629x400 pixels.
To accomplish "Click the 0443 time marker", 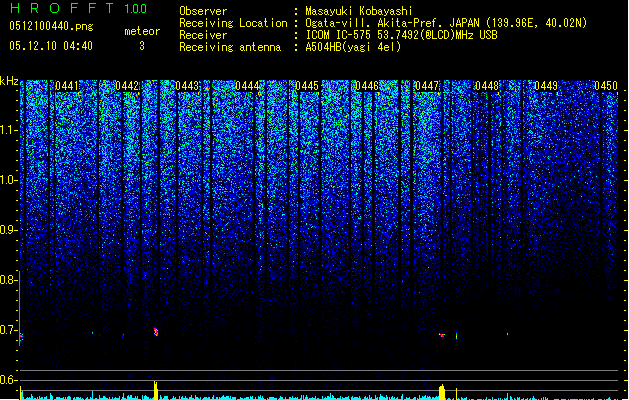I will [x=187, y=86].
